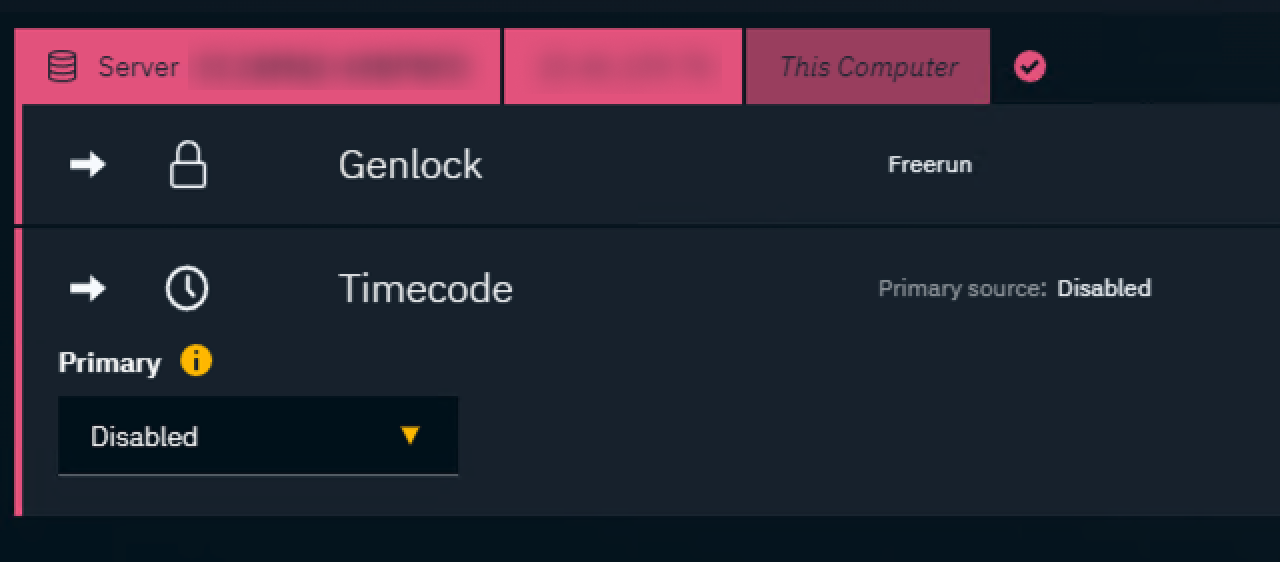The image size is (1280, 562).
Task: Click the yellow info icon beside Primary
Action: coord(196,361)
